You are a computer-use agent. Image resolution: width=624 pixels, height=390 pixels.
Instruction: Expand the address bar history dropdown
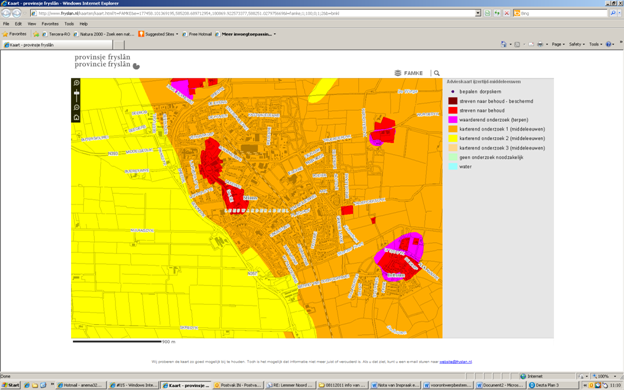click(478, 13)
